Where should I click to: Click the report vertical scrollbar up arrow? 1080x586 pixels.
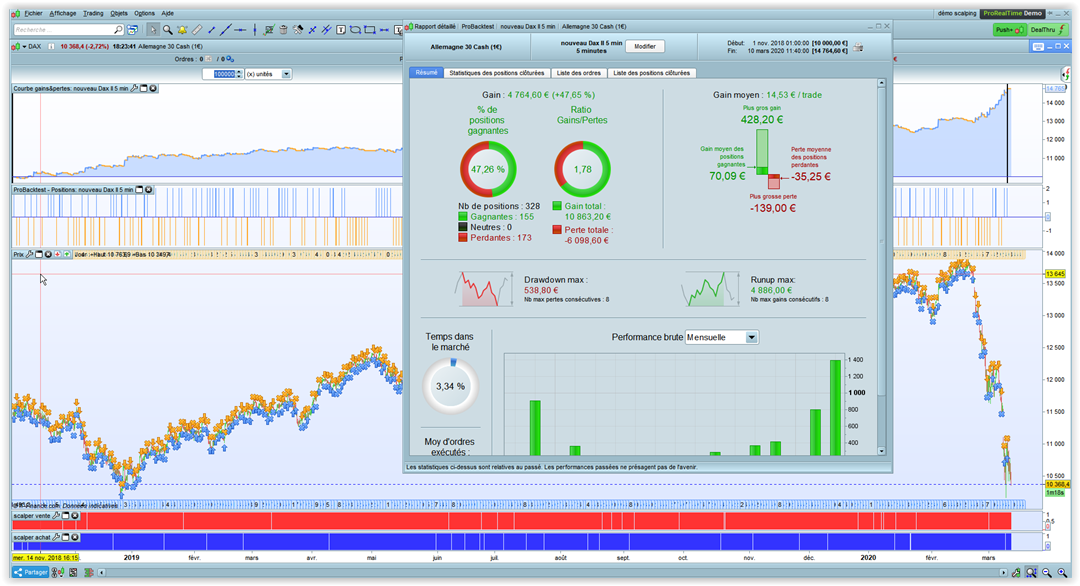[x=881, y=83]
